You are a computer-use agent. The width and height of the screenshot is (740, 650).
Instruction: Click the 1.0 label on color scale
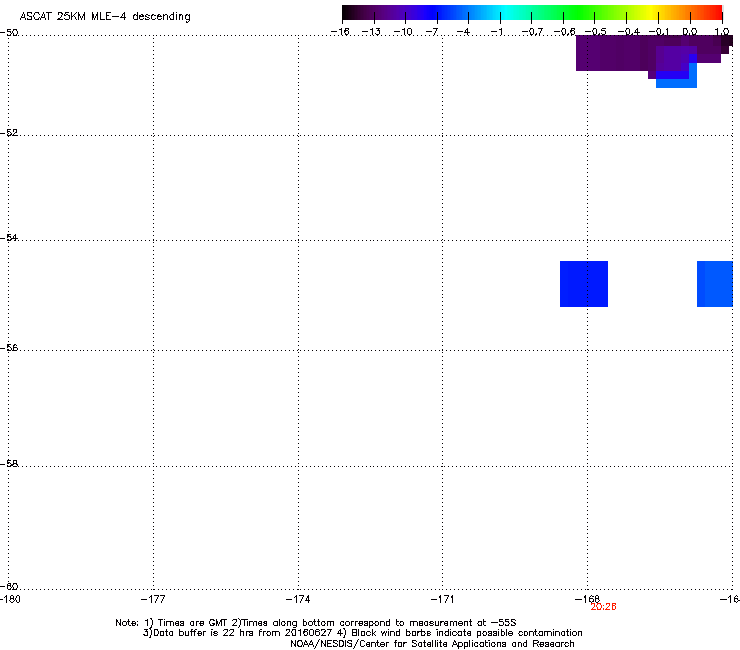[722, 32]
